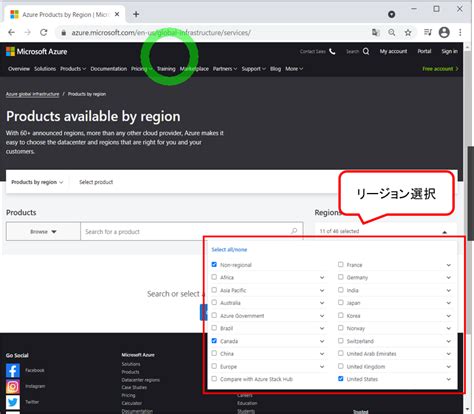Open the Instagram social icon
This screenshot has width=474, height=414.
click(13, 386)
